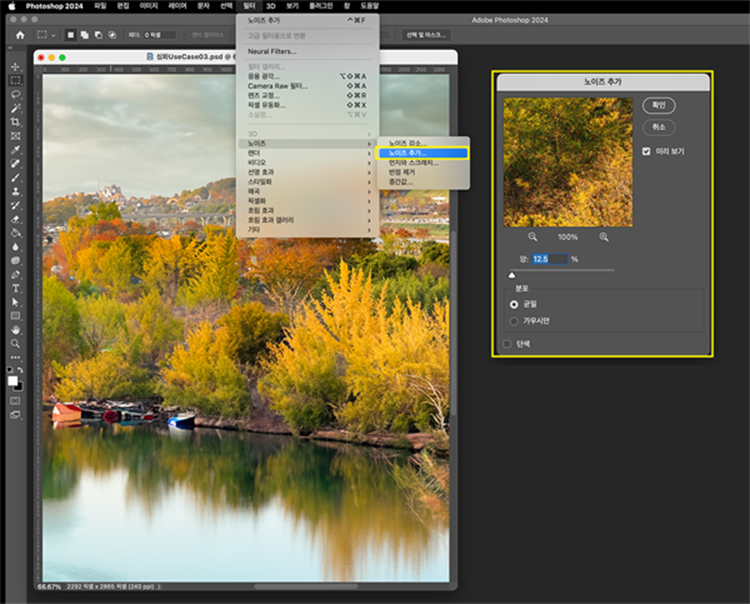
Task: Select the Zoom tool in toolbar
Action: point(15,344)
